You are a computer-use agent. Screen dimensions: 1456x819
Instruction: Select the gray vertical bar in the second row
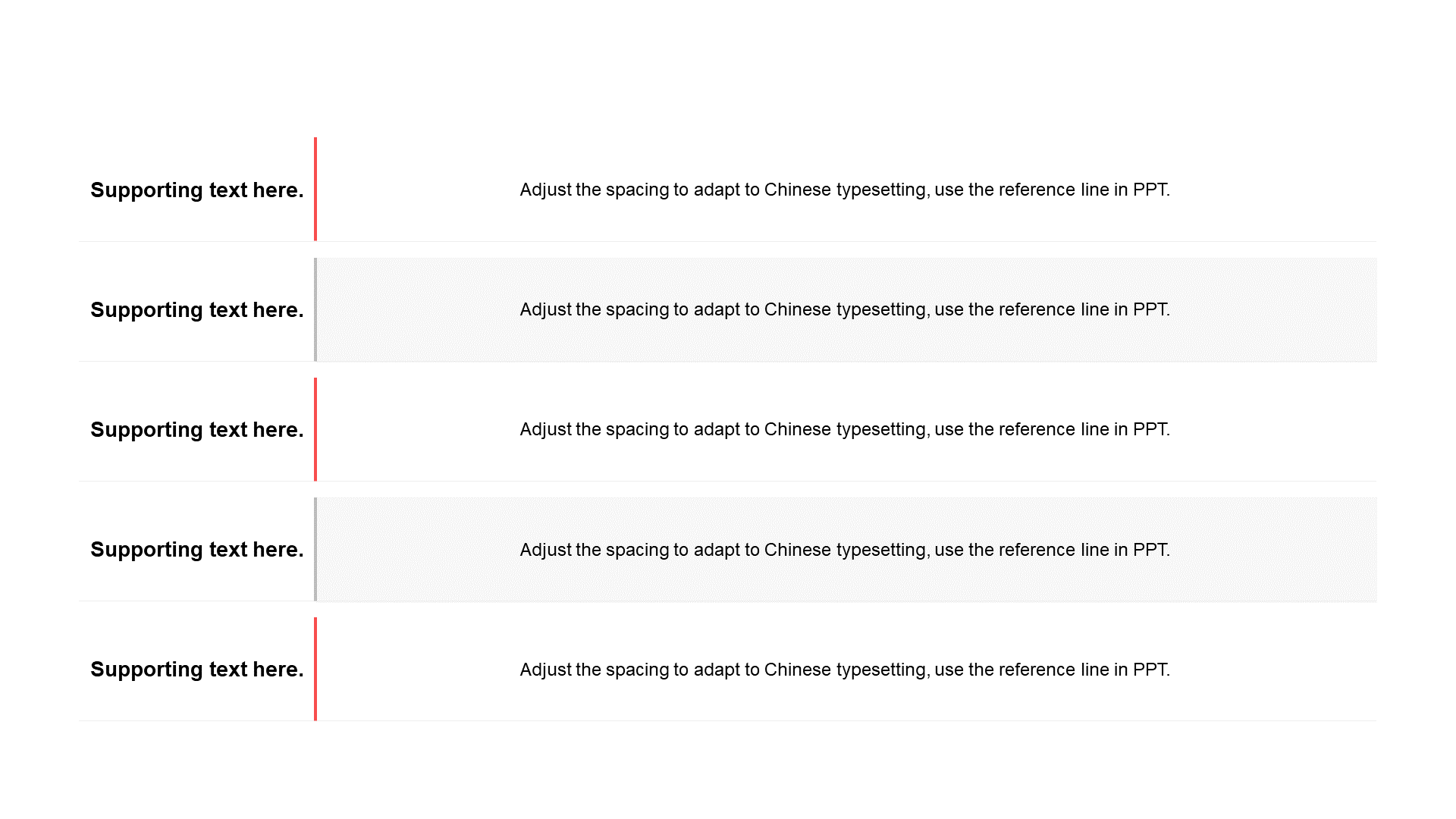coord(315,309)
